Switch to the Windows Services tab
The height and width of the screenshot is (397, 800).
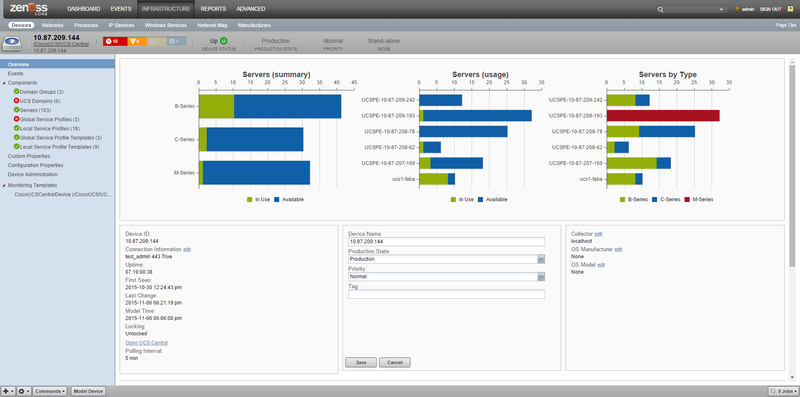pos(165,25)
